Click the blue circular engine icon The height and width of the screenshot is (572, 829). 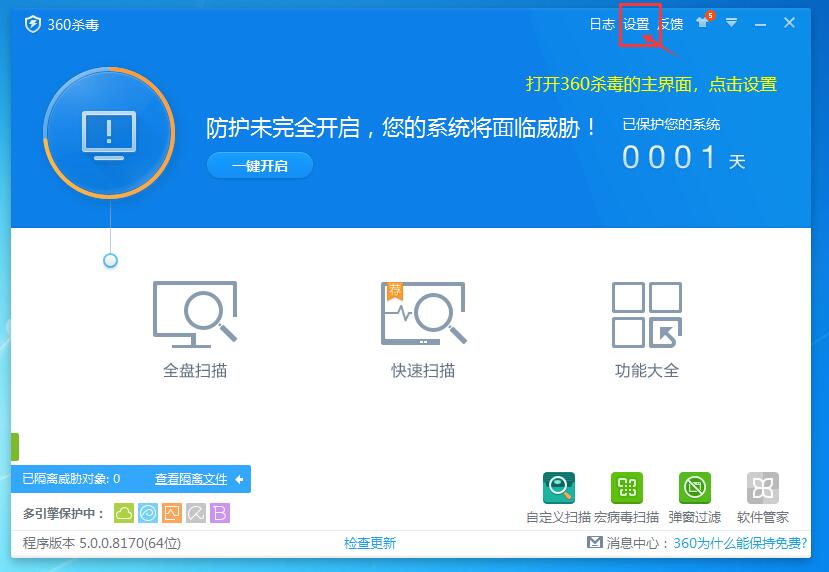(x=148, y=513)
